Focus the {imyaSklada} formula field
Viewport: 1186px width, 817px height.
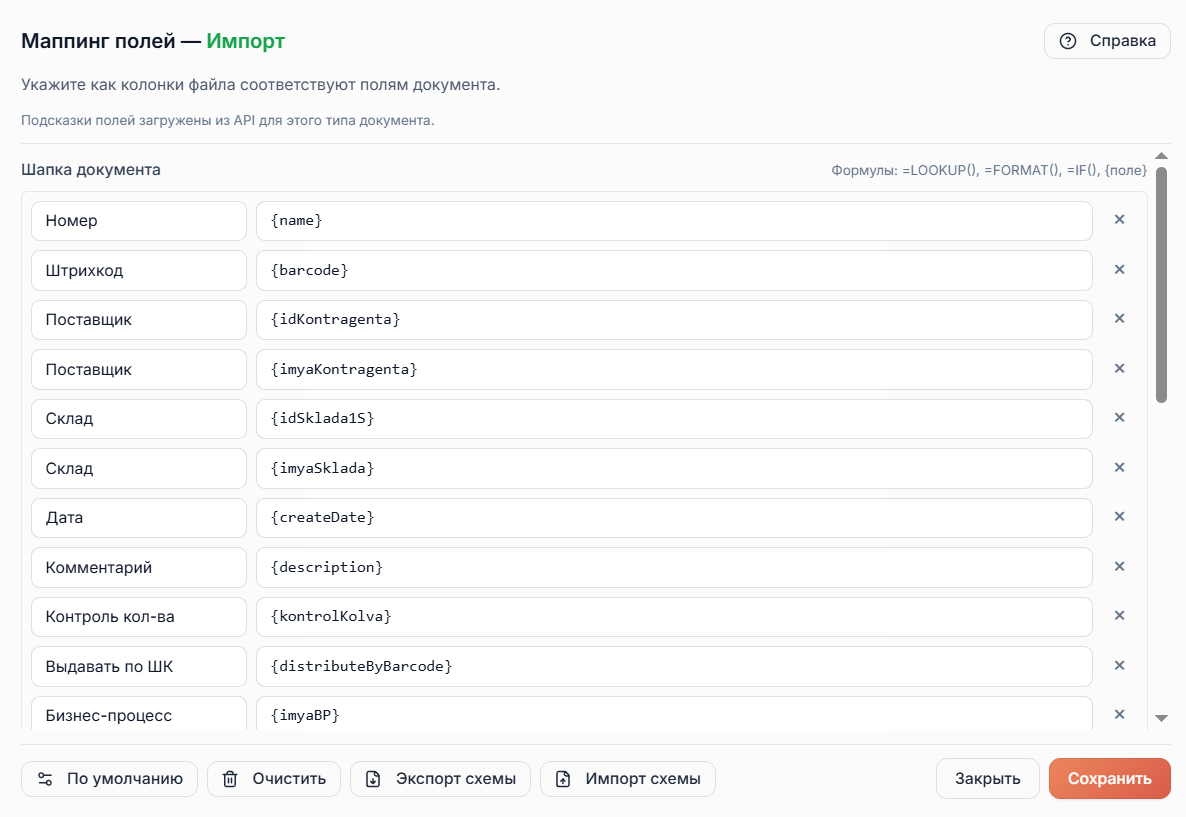click(674, 468)
